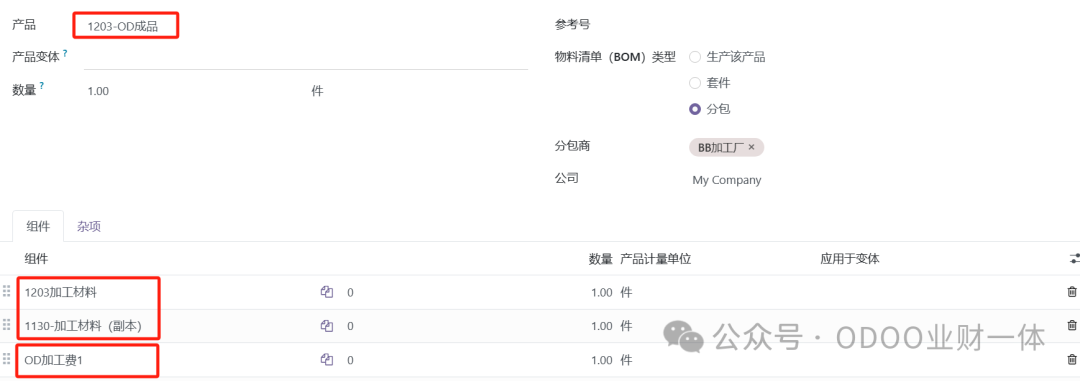Click drag handle of OD加工费1 row

click(x=7, y=360)
